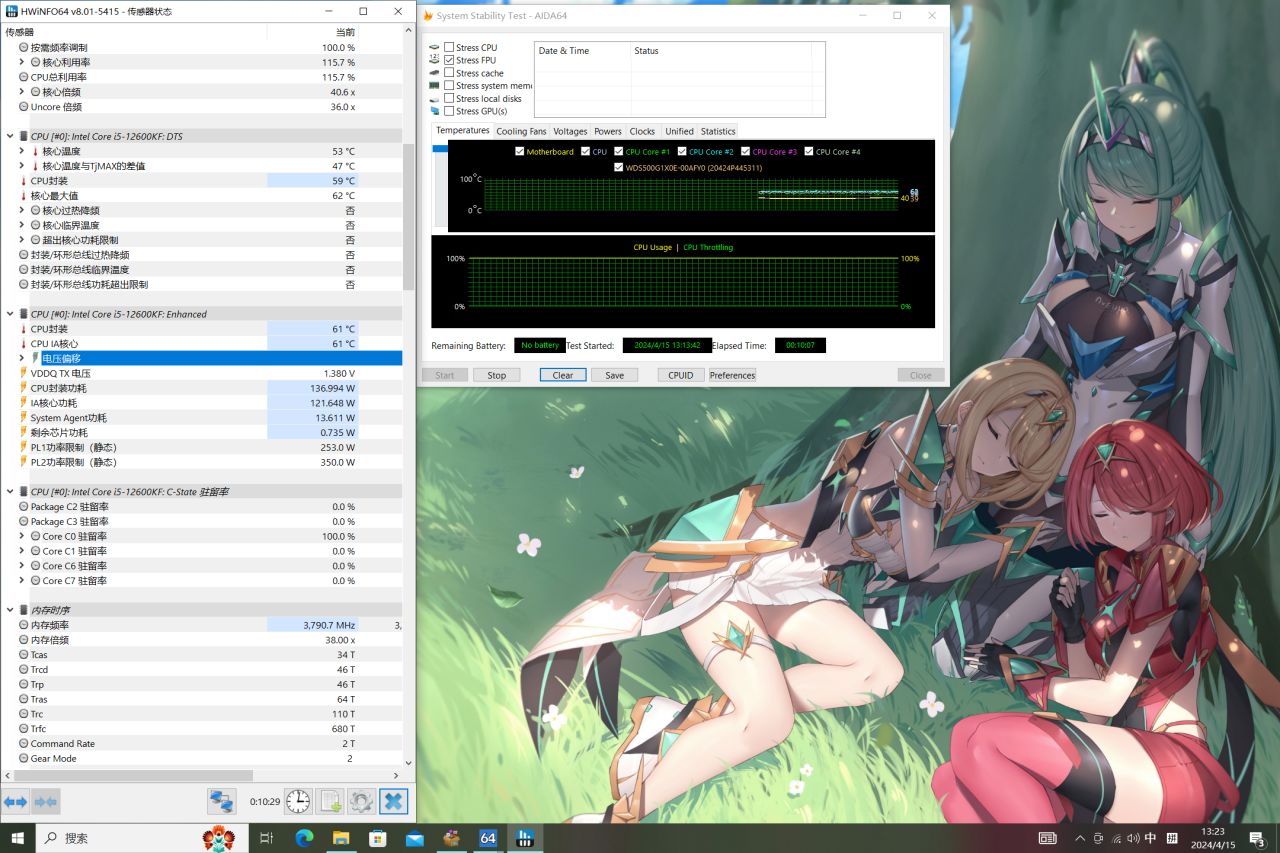Open File Explorer from the taskbar

pos(341,838)
